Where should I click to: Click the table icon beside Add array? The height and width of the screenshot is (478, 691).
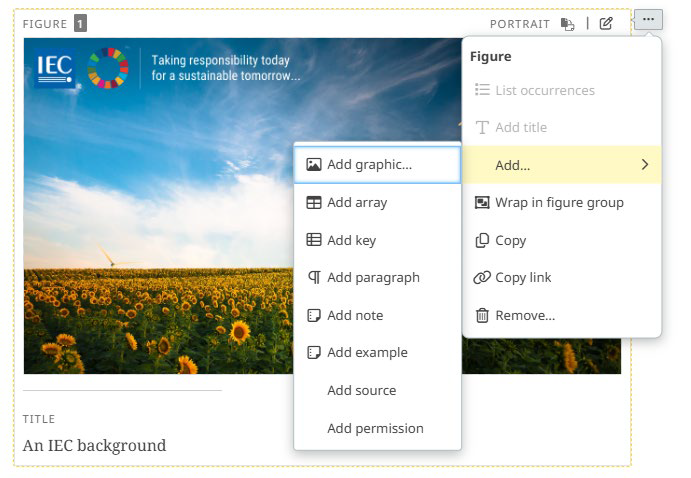pyautogui.click(x=314, y=202)
